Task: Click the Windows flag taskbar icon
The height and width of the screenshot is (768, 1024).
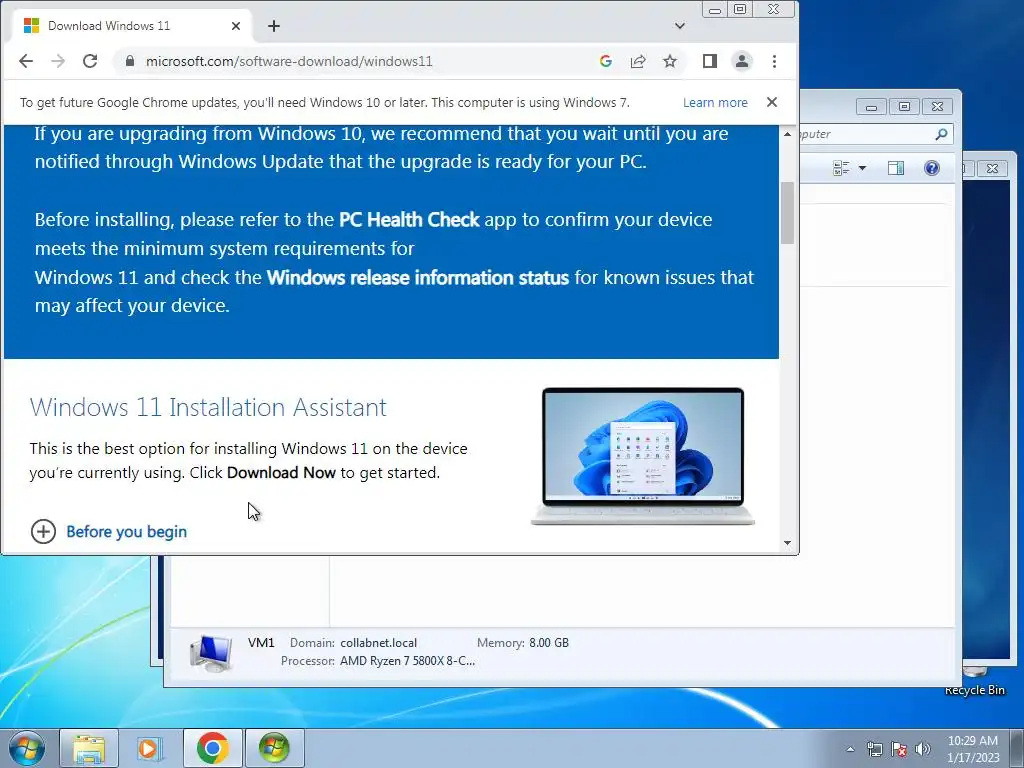Action: pos(274,748)
